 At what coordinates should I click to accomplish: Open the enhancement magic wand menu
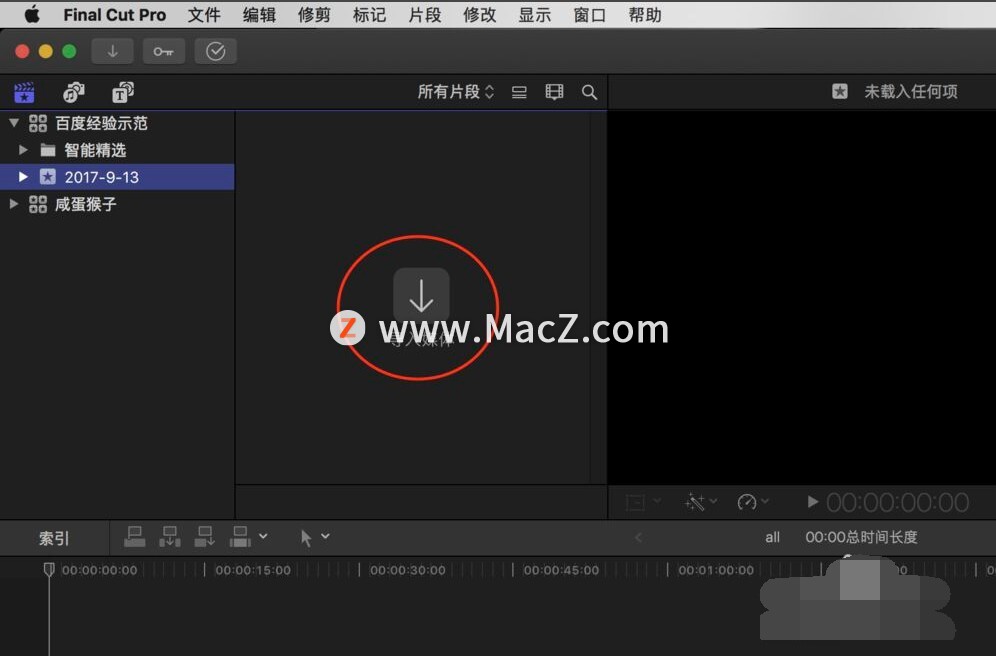pyautogui.click(x=701, y=502)
